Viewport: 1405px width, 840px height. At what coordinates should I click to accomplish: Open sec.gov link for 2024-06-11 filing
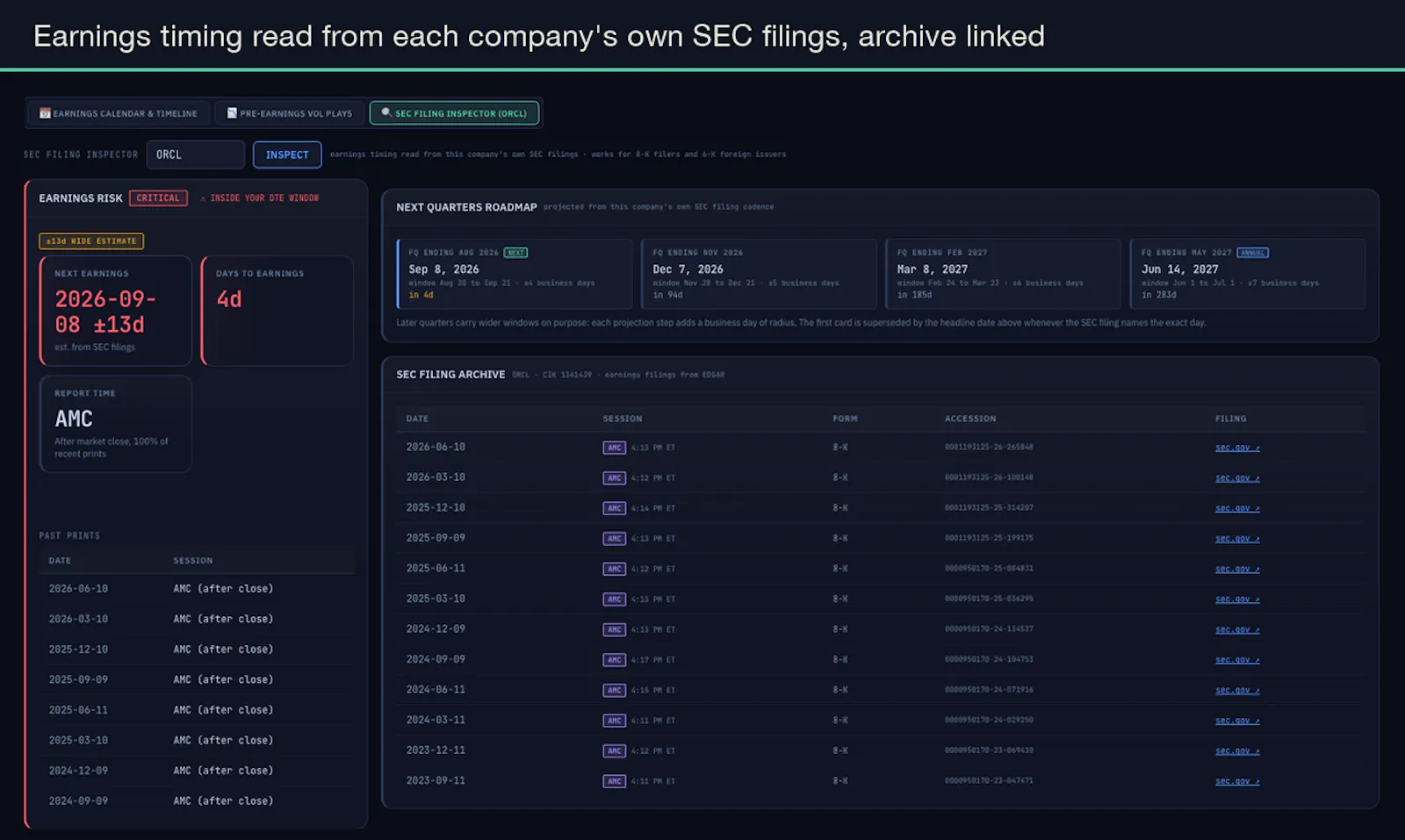(x=1237, y=690)
